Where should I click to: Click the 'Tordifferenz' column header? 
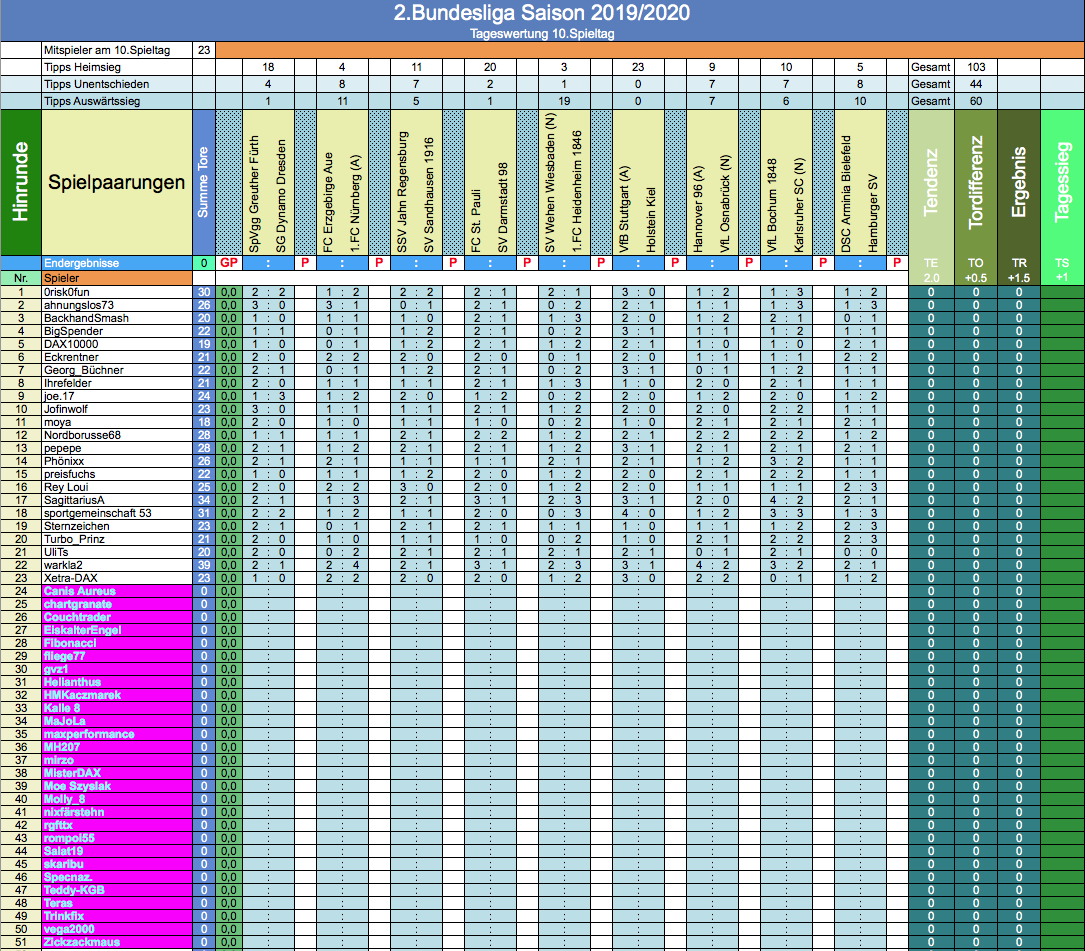click(x=976, y=183)
